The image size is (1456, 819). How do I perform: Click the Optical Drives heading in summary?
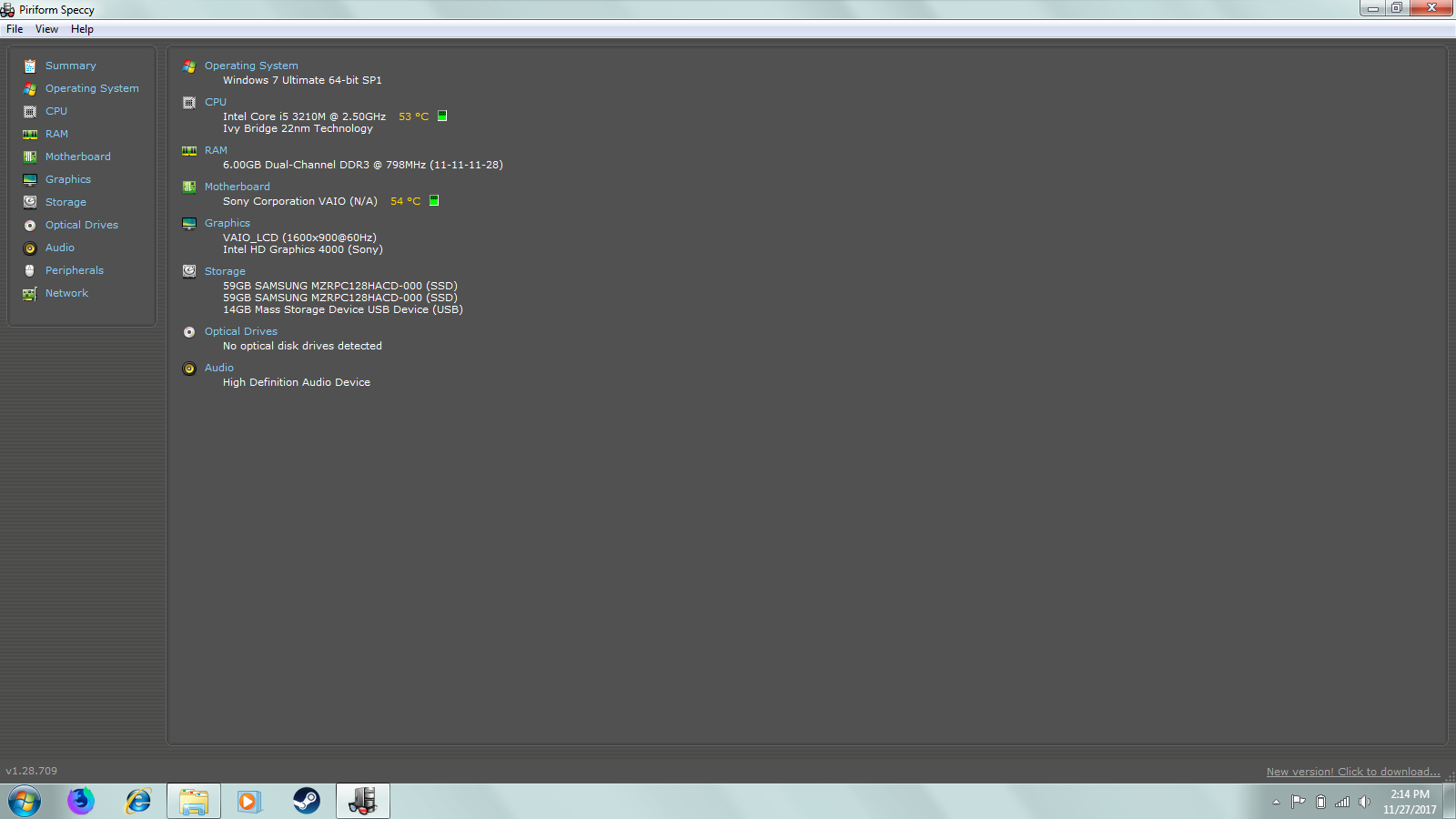241,331
